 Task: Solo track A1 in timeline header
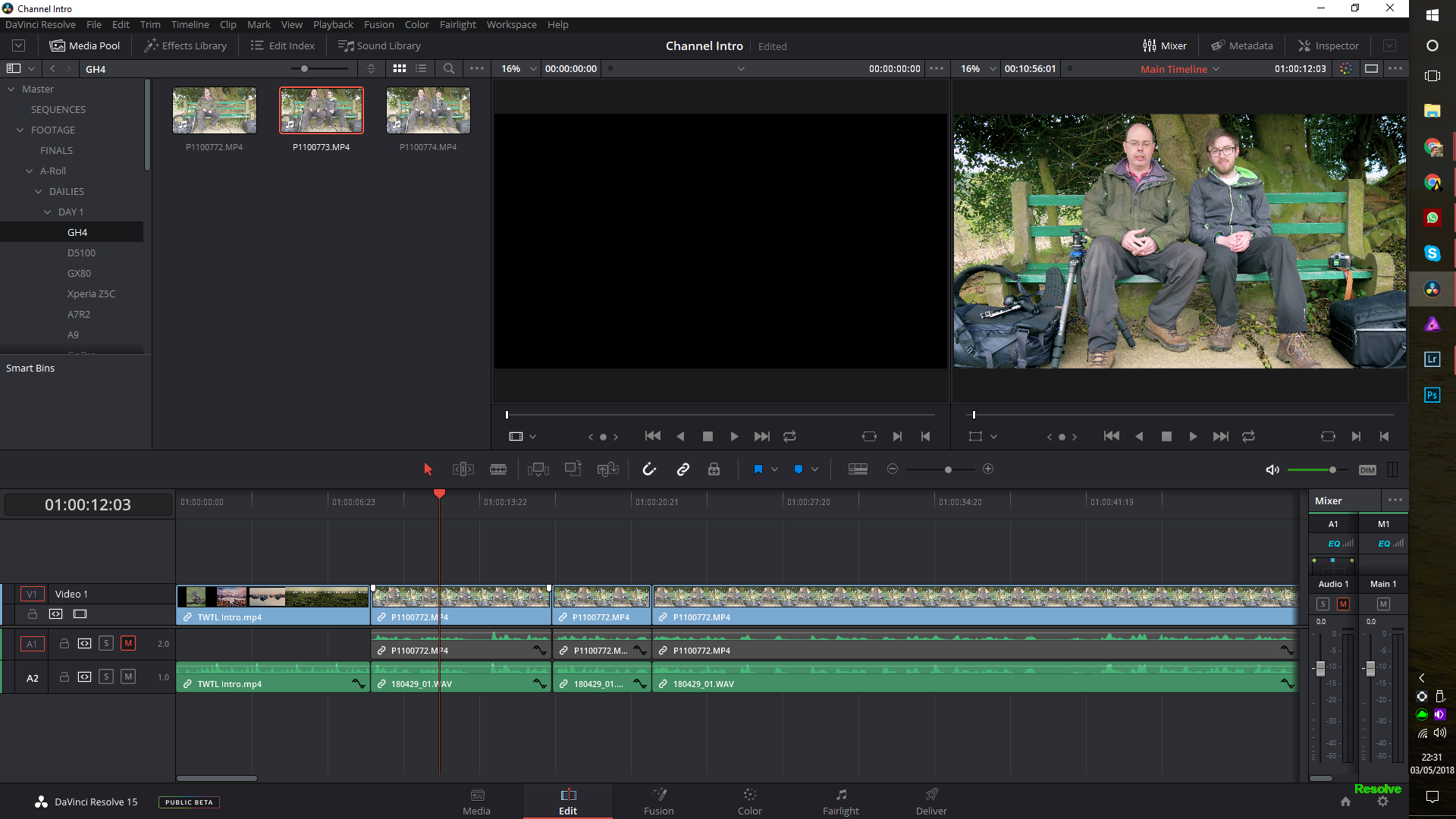pyautogui.click(x=106, y=643)
